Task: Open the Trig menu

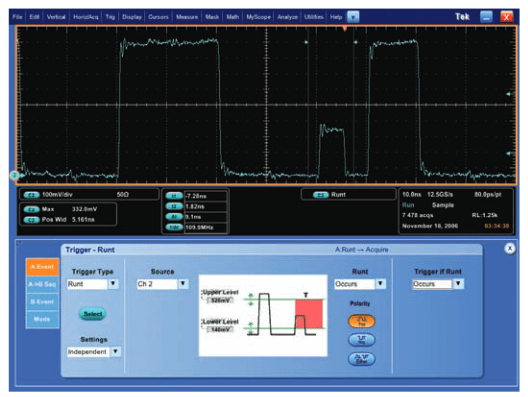Action: (110, 16)
